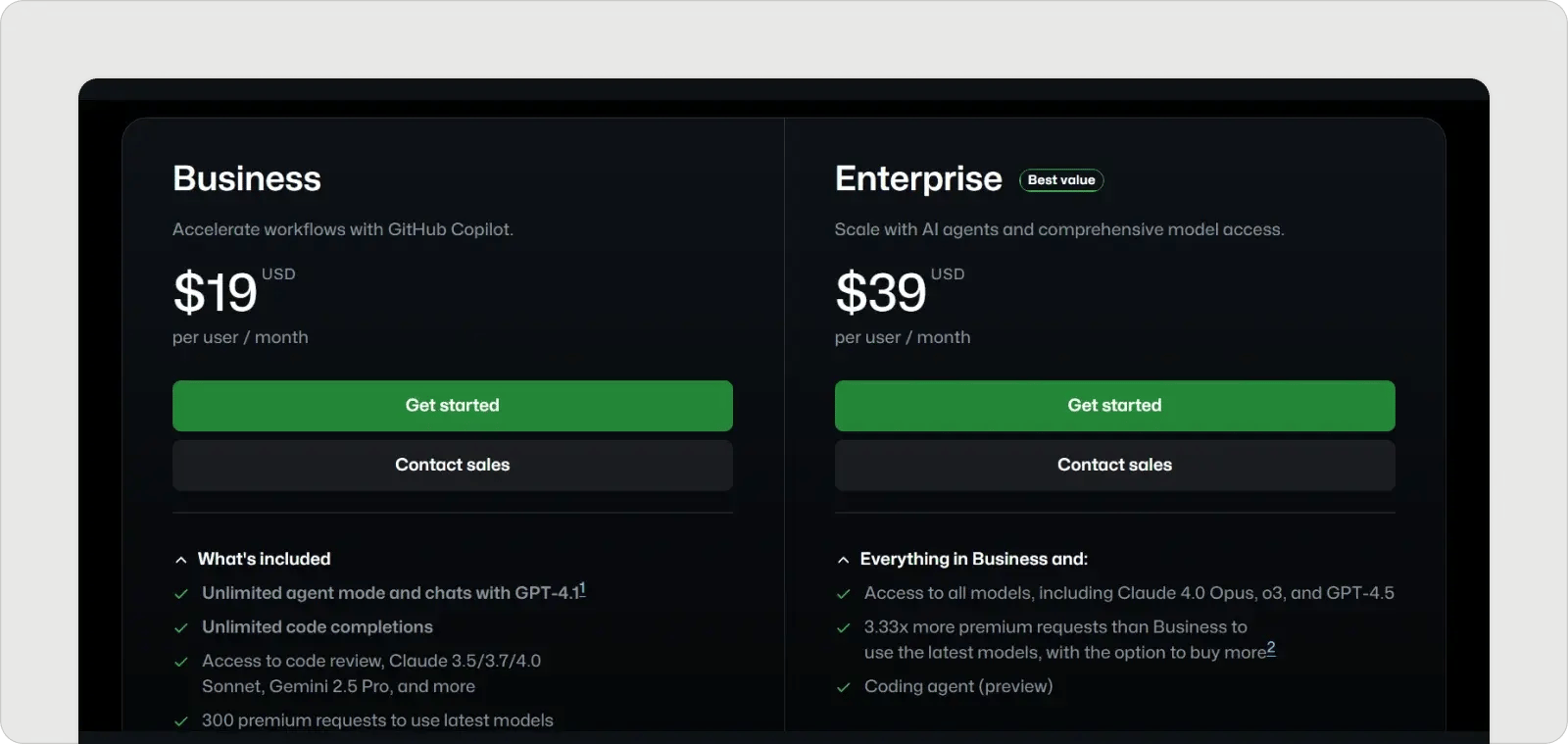The image size is (1568, 744).
Task: Click the $39 price on the Enterprise card
Action: coord(881,293)
